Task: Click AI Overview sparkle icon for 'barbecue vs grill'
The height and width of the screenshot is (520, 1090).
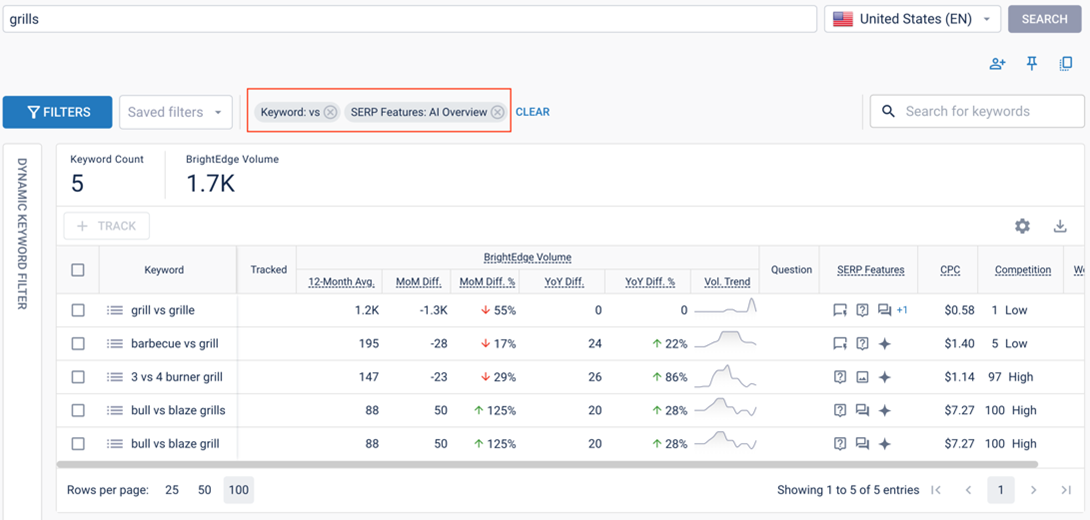Action: tap(884, 344)
